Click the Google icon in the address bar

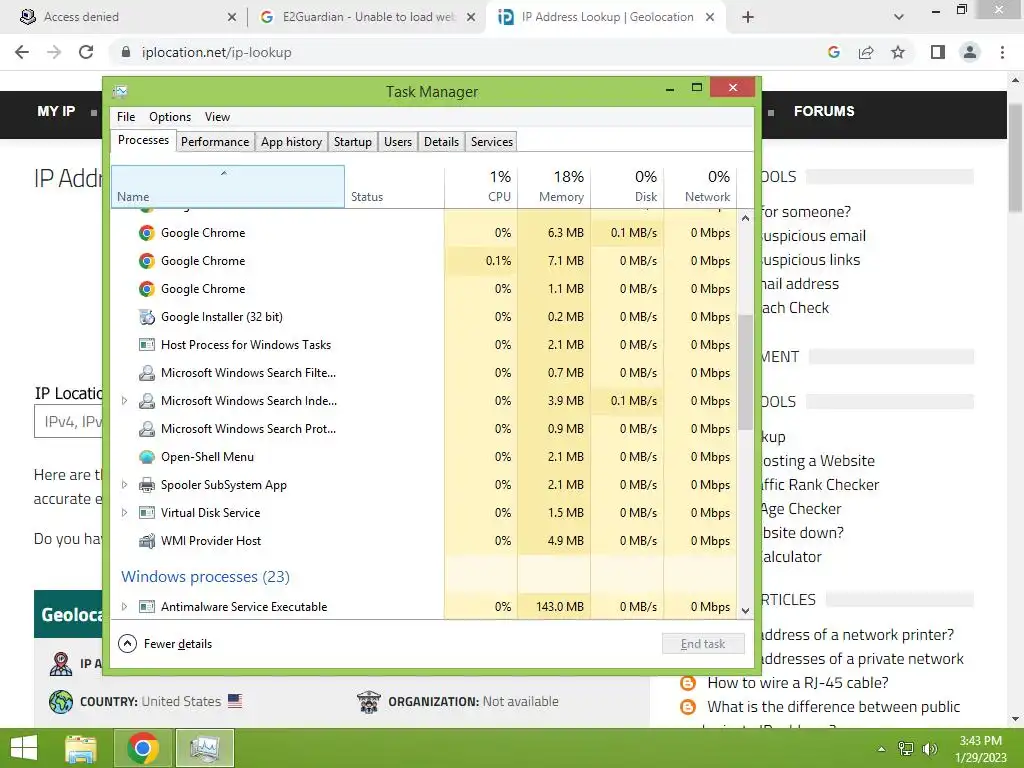[833, 52]
